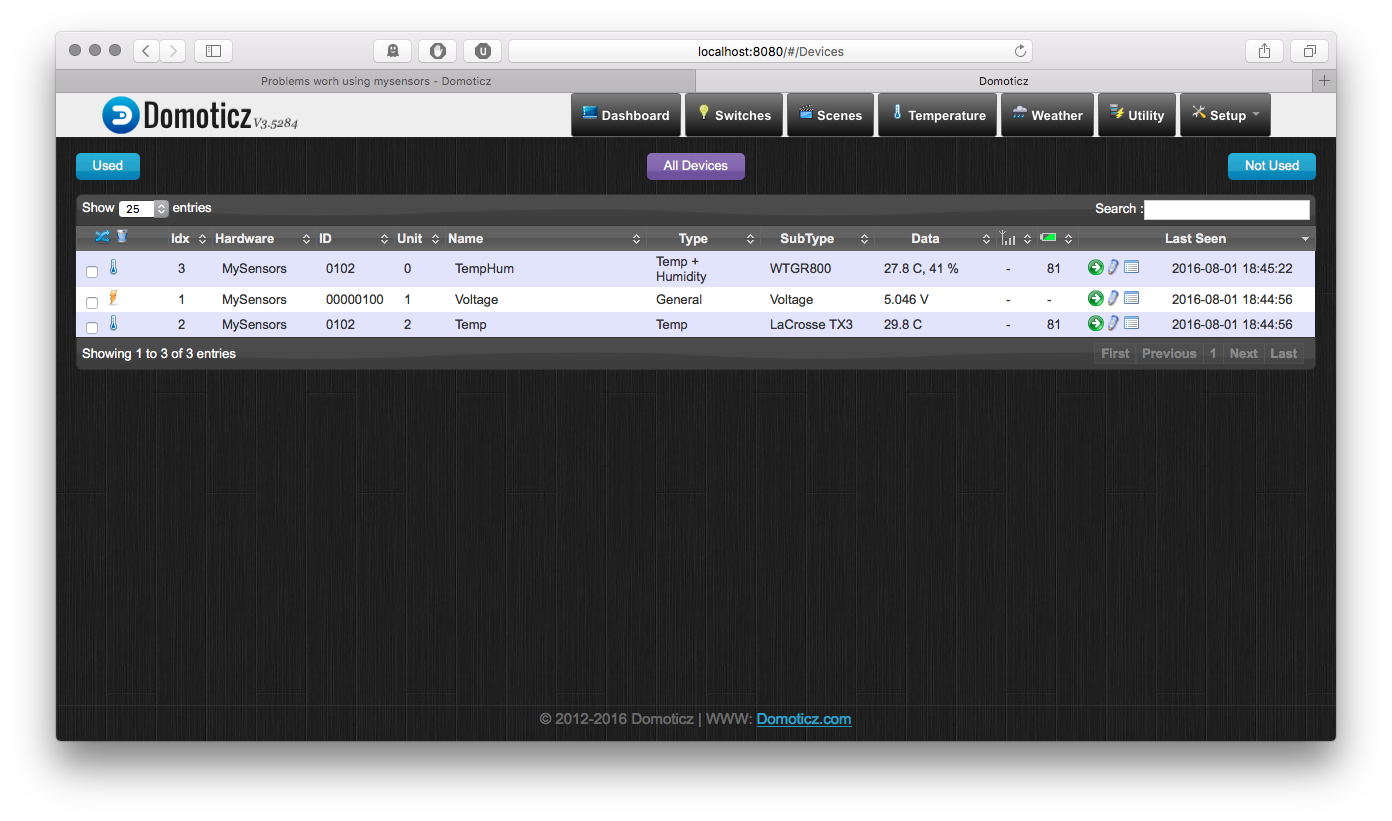
Task: Click the pencil edit icon in Voltage row
Action: 1113,298
